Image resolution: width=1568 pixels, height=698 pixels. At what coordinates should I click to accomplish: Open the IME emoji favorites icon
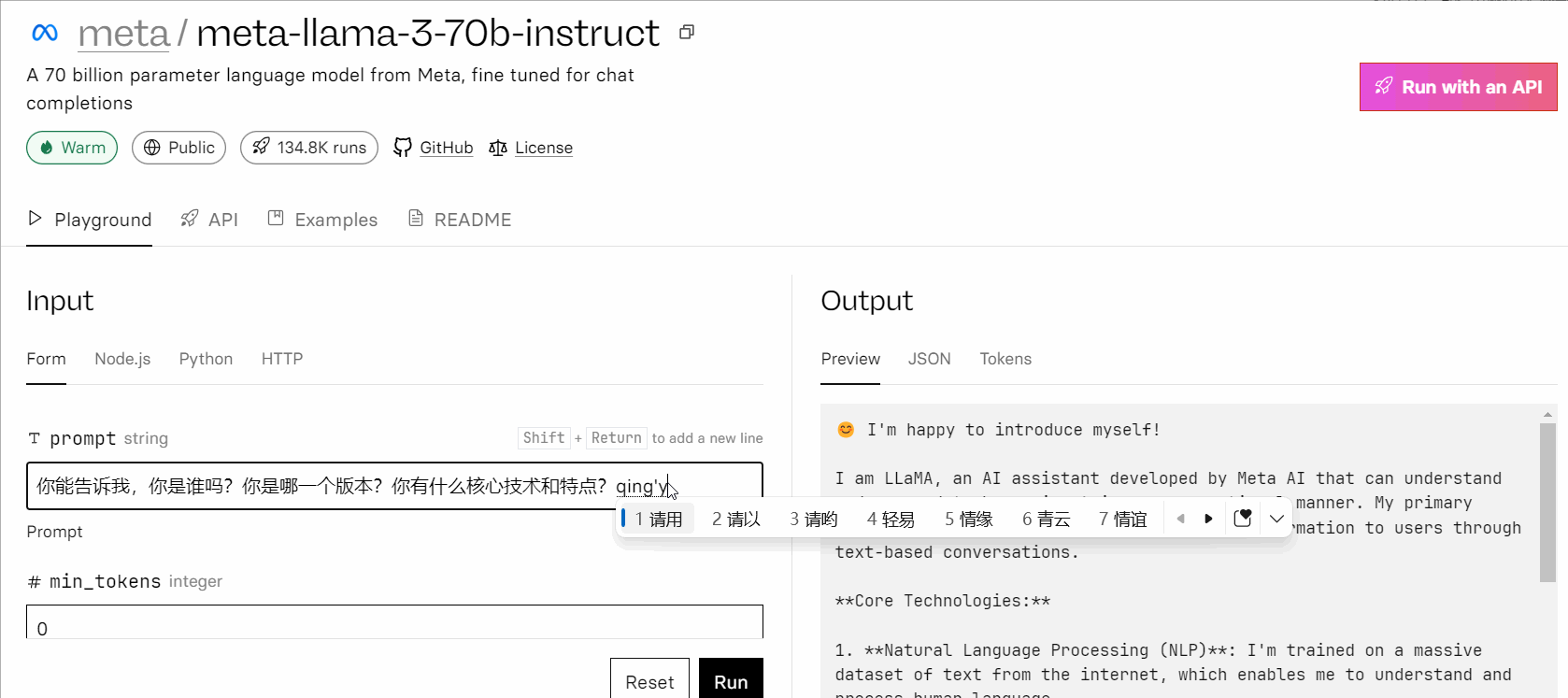[x=1243, y=518]
